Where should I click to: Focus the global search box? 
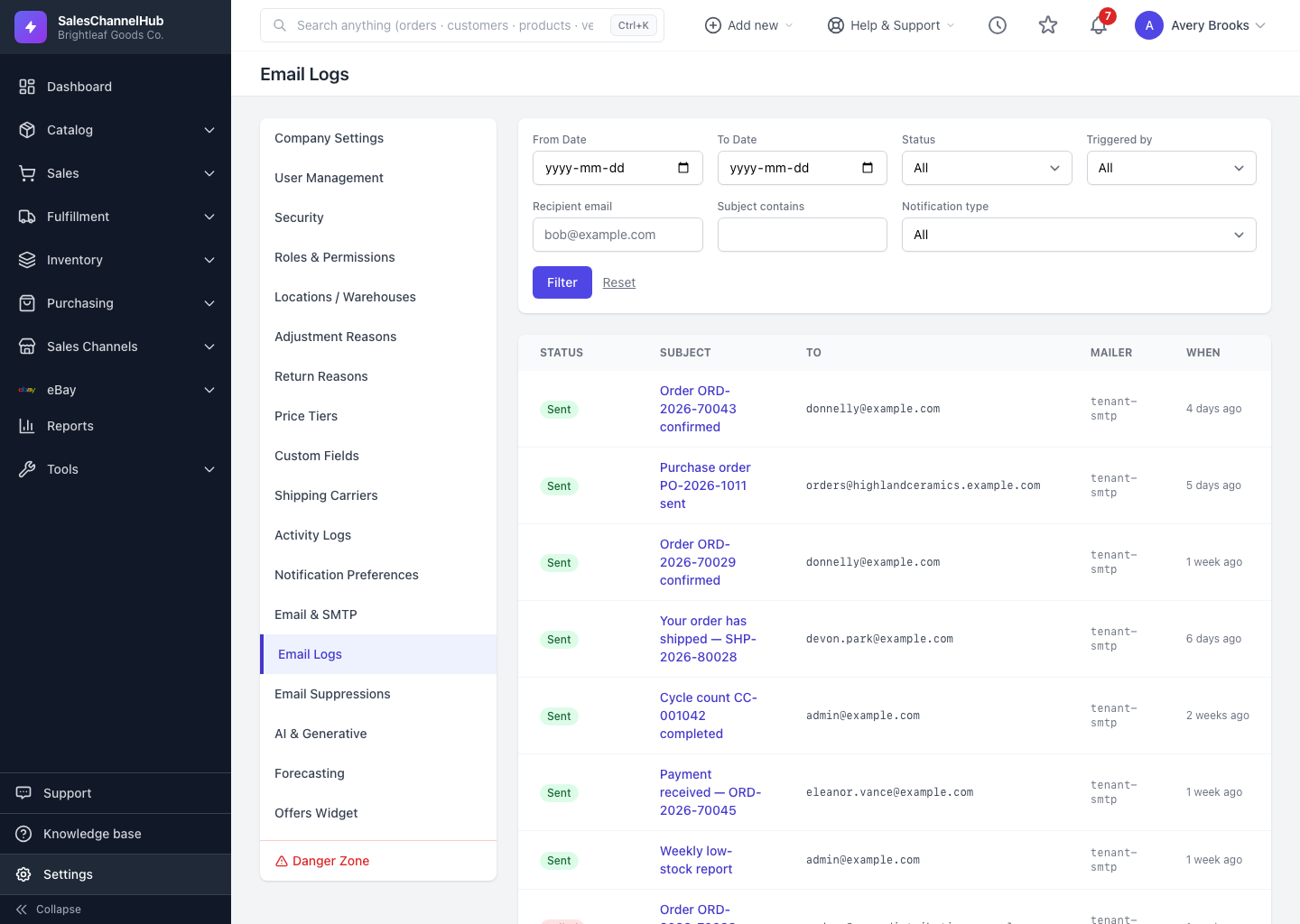(x=462, y=25)
